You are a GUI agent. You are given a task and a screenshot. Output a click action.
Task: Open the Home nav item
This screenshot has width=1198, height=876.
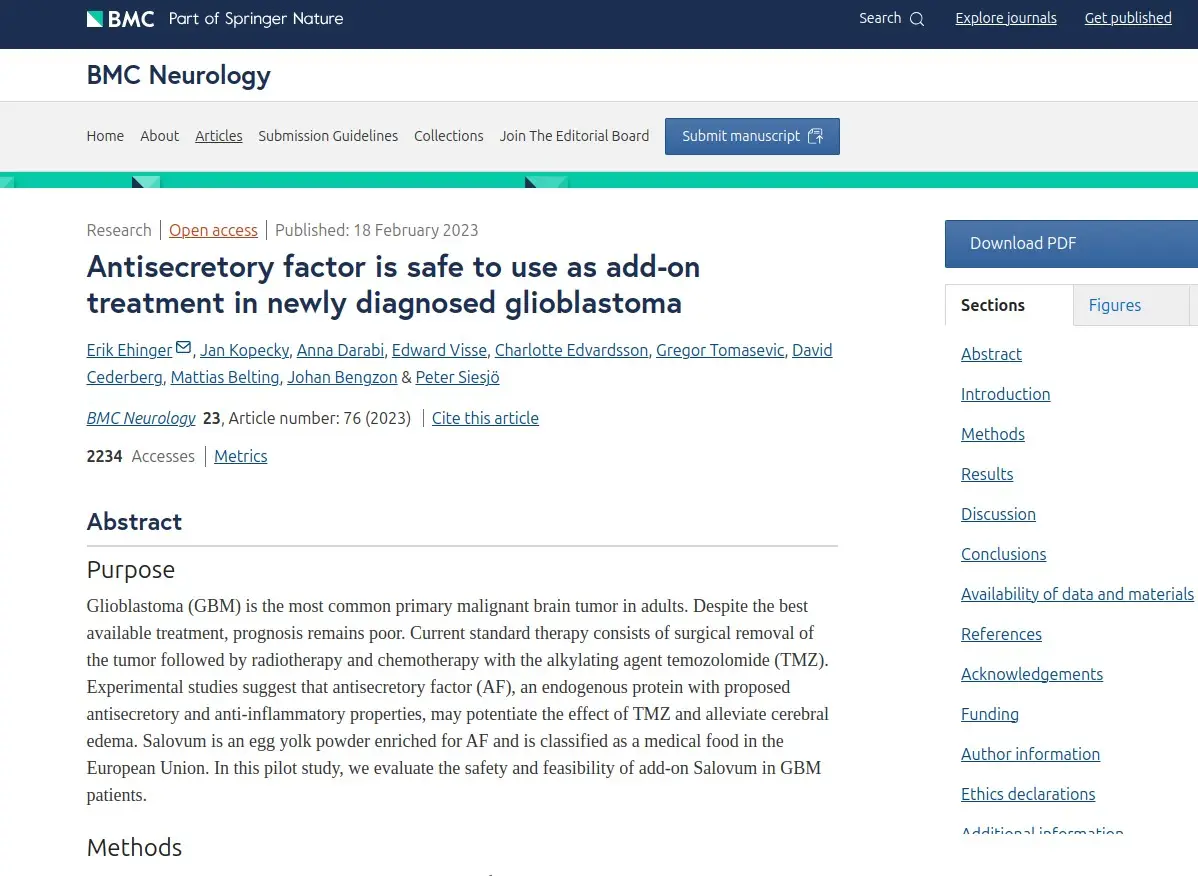[105, 136]
